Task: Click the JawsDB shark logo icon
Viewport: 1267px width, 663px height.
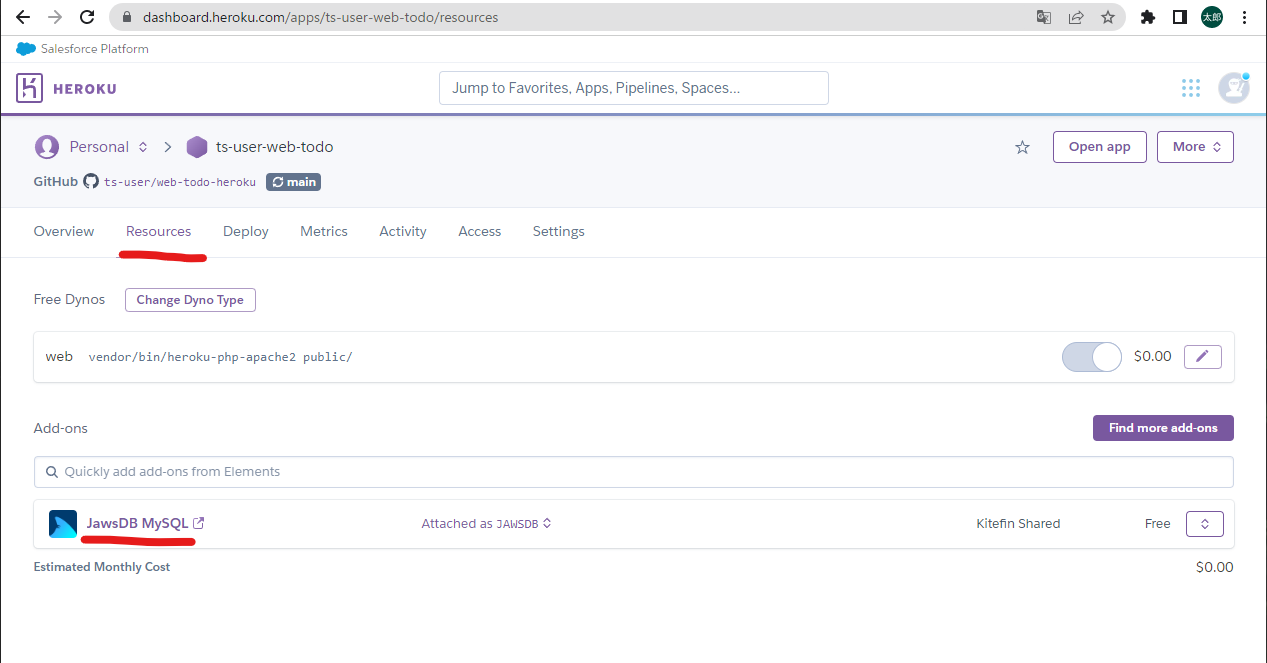Action: pos(63,524)
